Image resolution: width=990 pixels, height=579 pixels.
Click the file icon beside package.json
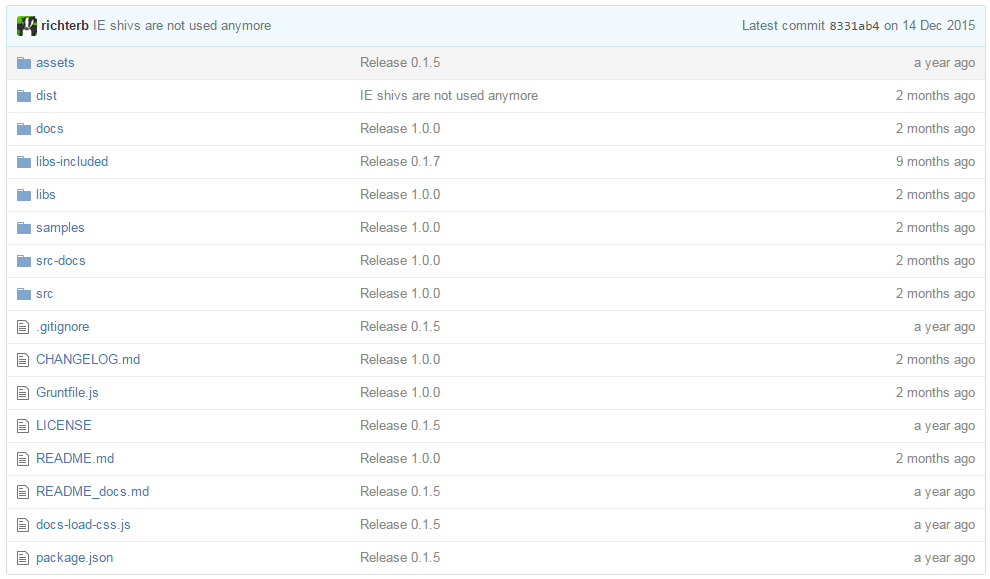(23, 558)
